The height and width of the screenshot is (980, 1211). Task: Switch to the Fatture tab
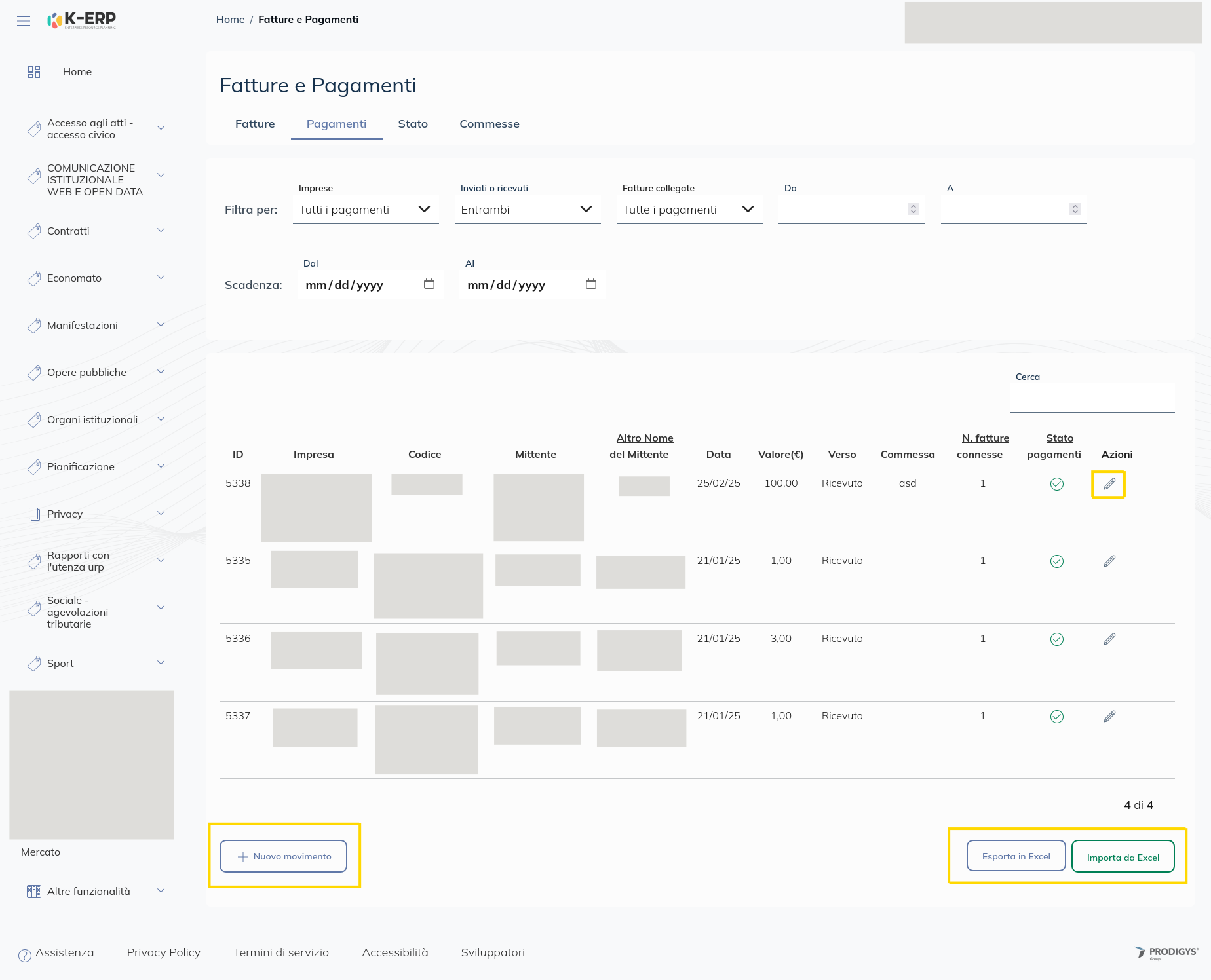pos(255,124)
